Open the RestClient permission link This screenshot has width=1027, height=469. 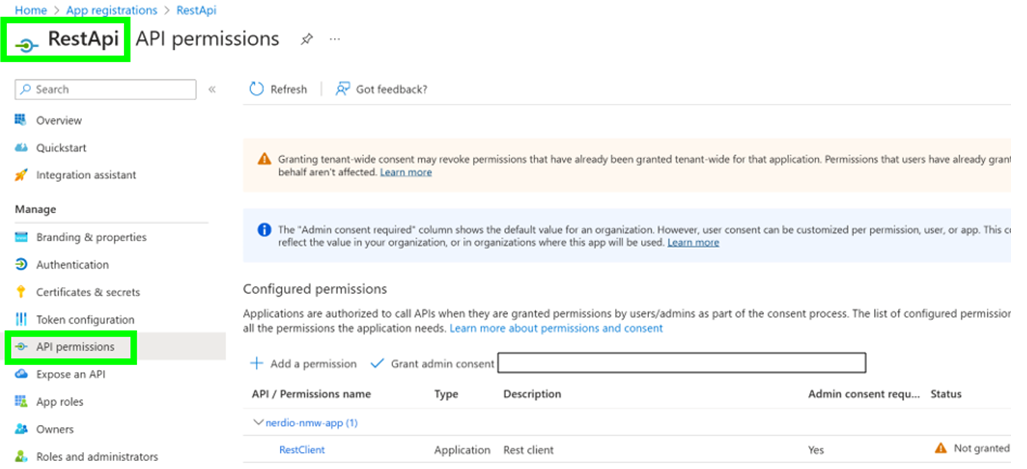coord(302,450)
